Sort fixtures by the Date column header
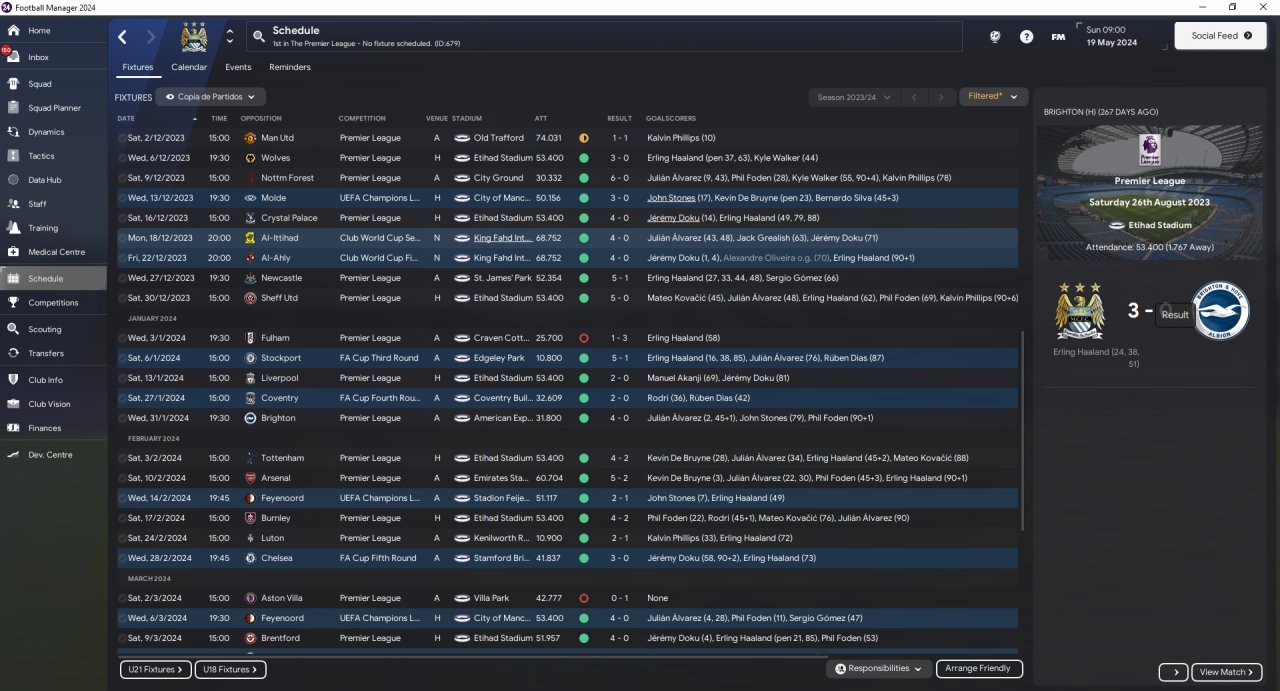 click(x=126, y=118)
